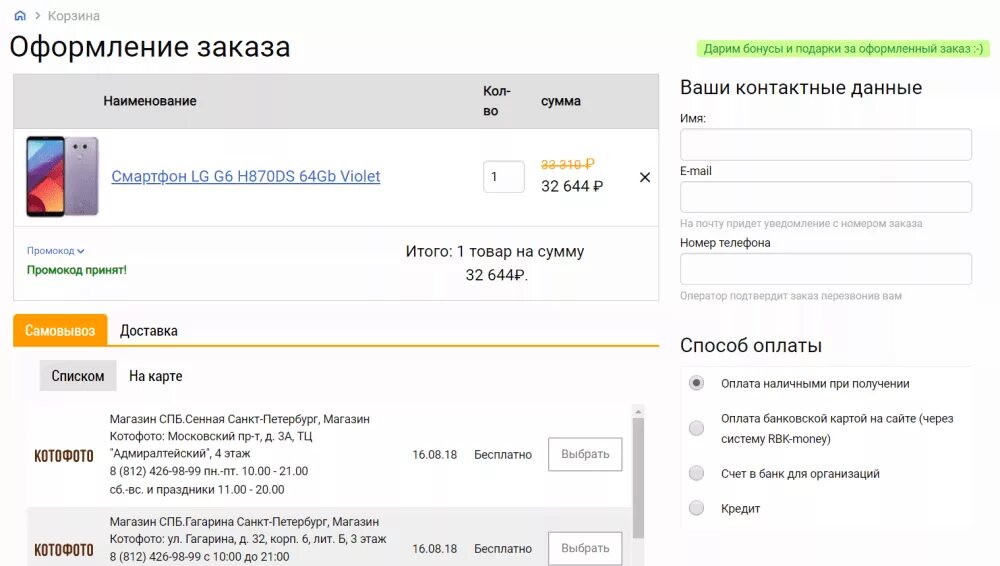Open the LG G6 phone product thumbnail
This screenshot has height=566, width=1000.
(x=62, y=176)
